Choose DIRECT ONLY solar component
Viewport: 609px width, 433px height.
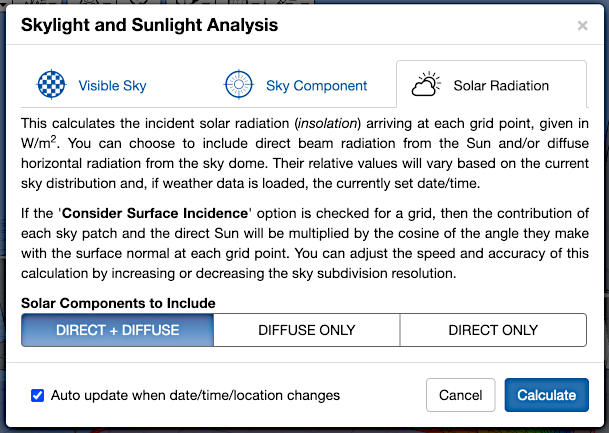493,330
